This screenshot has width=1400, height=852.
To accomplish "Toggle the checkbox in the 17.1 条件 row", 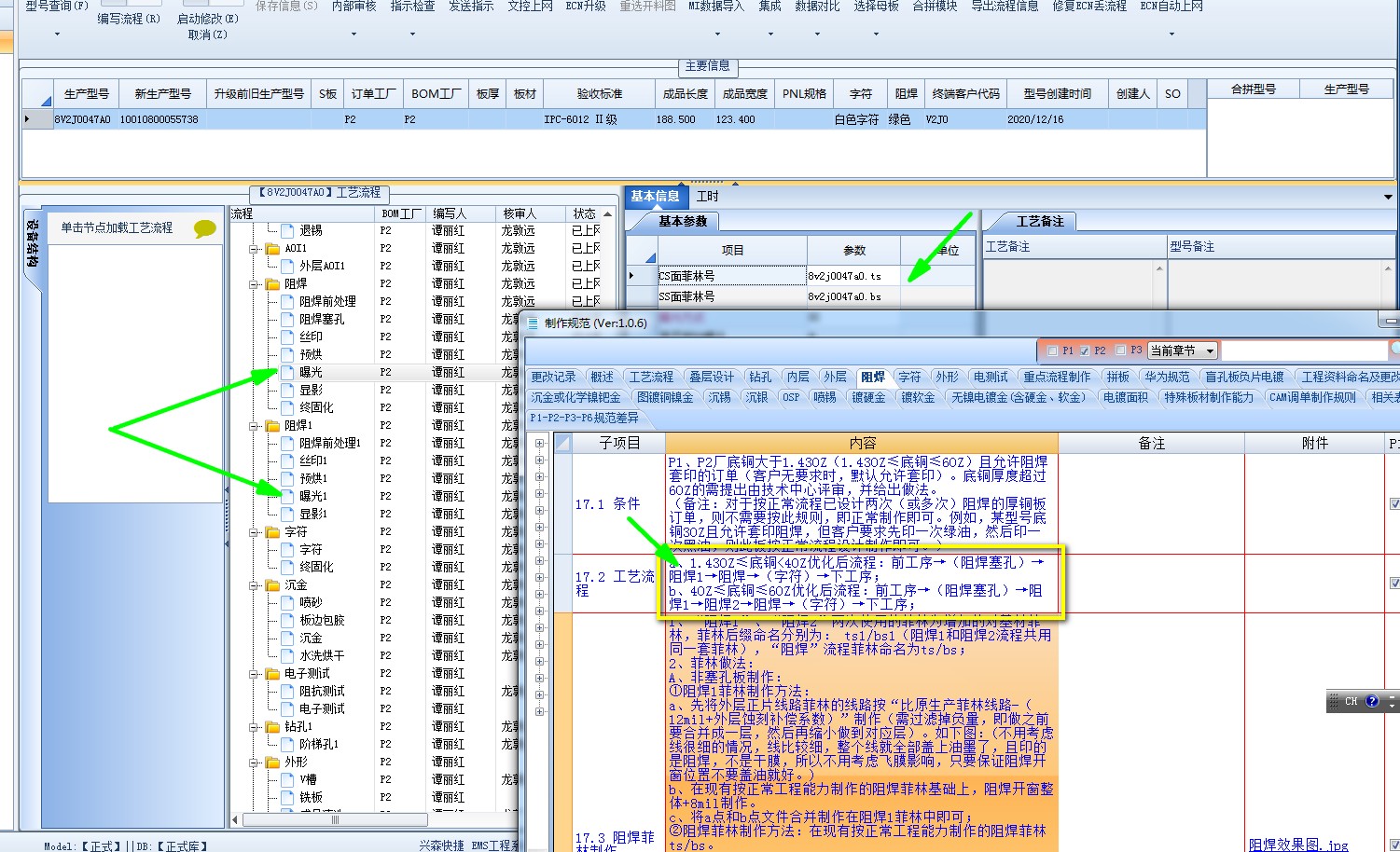I will point(1394,504).
